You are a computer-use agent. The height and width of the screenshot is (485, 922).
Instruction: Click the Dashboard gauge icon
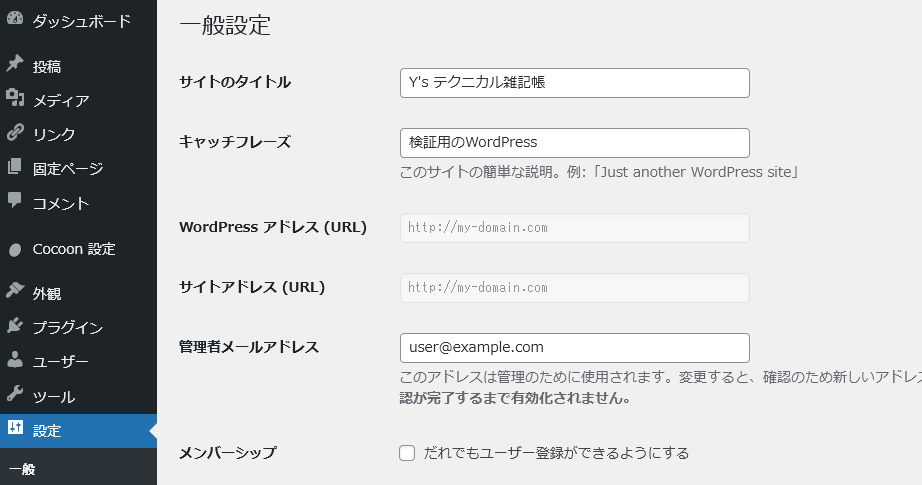(15, 20)
